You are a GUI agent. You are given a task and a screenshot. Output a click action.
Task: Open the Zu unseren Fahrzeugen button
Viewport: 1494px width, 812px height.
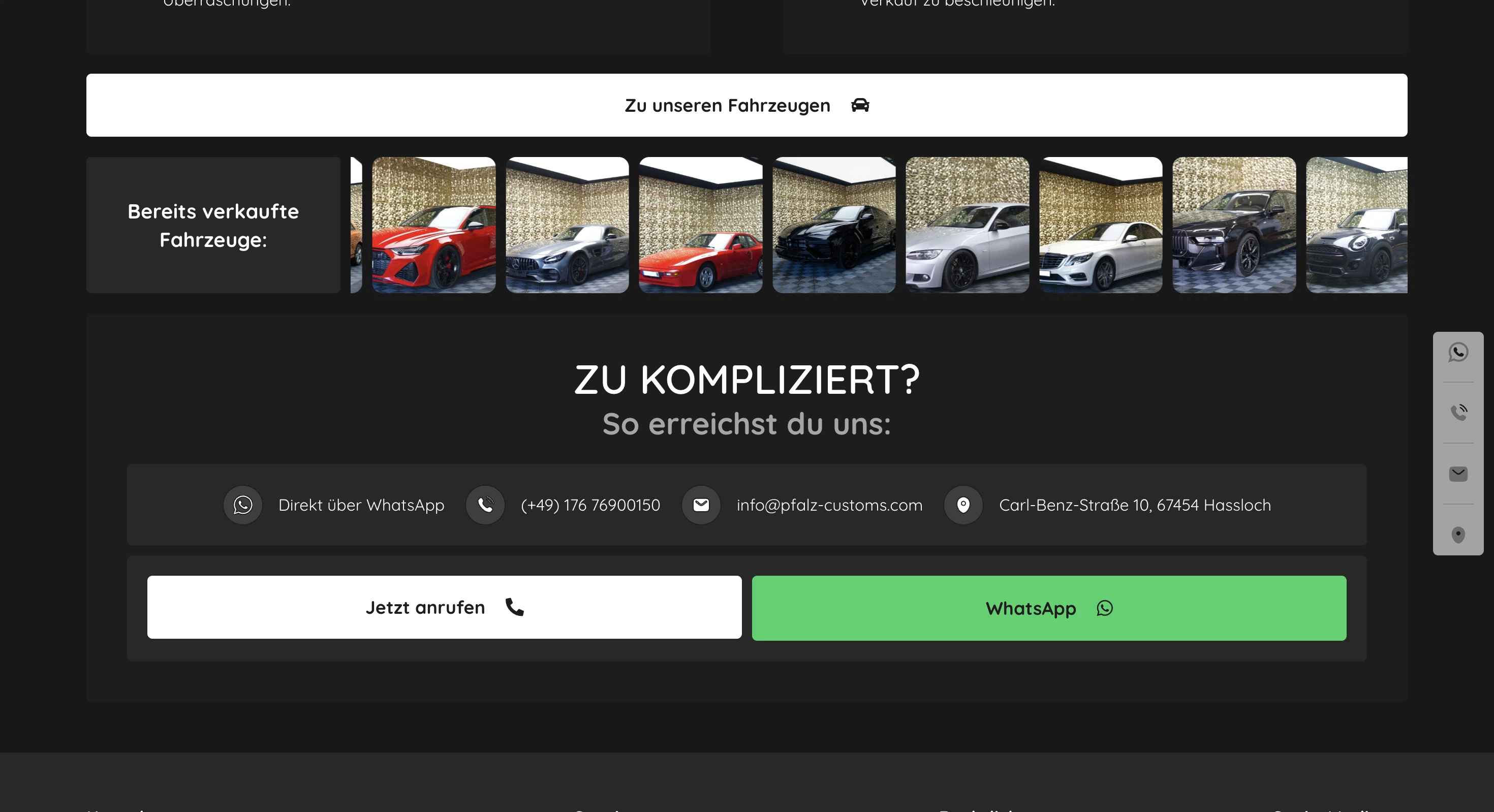(747, 105)
